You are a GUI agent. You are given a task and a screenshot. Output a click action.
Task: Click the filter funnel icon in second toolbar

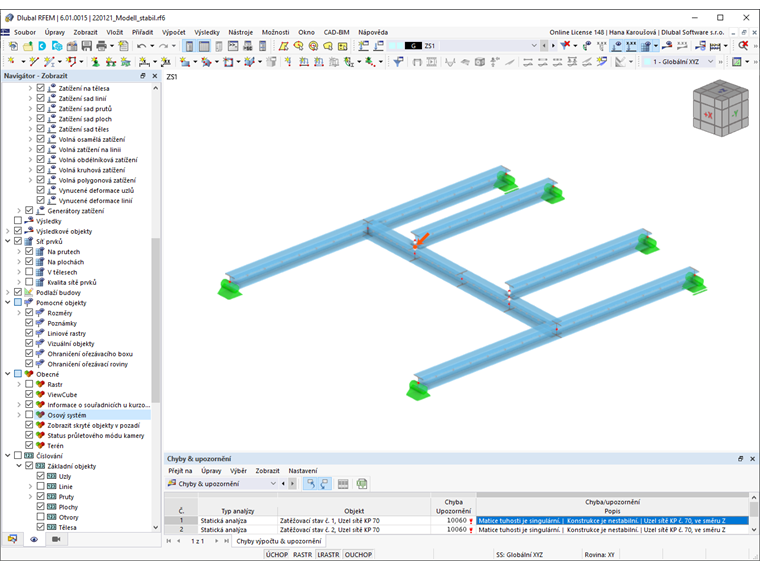398,62
